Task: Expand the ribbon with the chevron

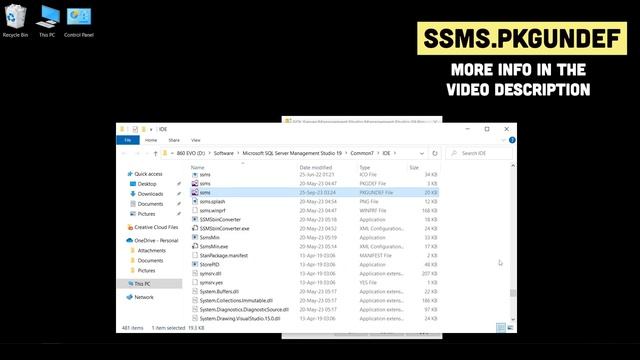Action: click(x=503, y=140)
